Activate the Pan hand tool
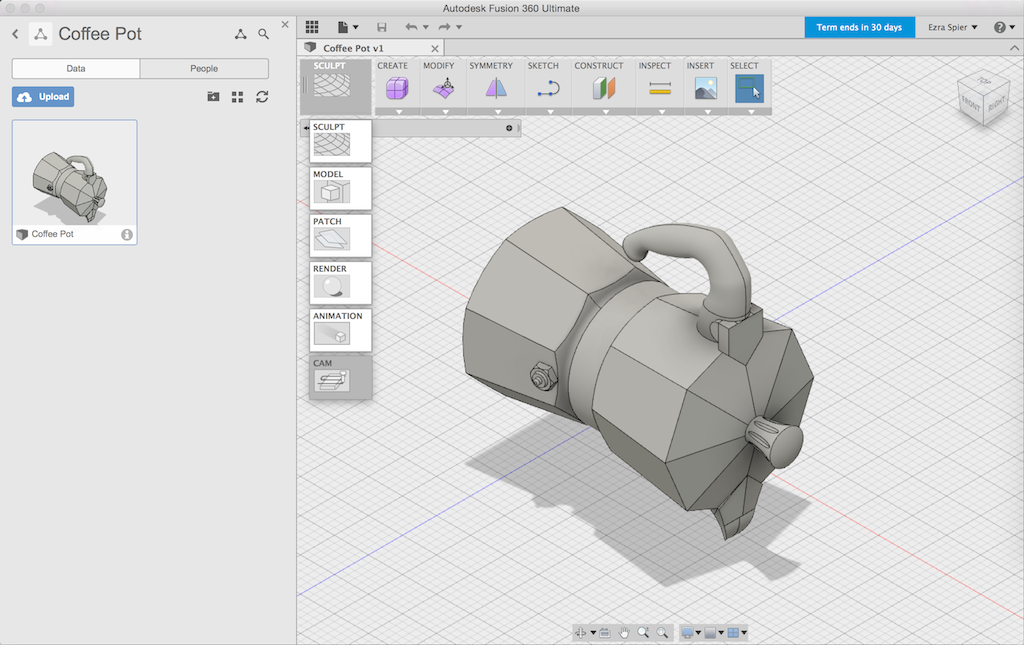The height and width of the screenshot is (645, 1024). (x=624, y=632)
